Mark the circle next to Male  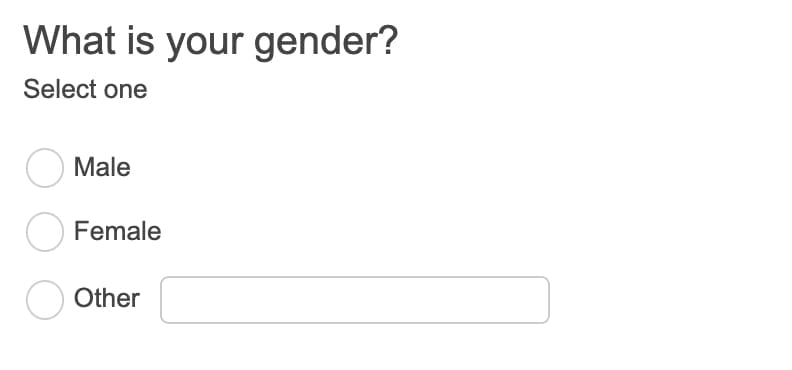pyautogui.click(x=44, y=168)
